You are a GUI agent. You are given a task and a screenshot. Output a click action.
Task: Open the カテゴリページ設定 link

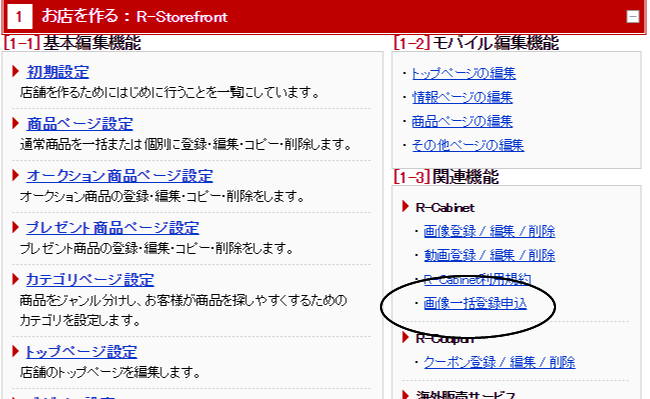click(90, 280)
